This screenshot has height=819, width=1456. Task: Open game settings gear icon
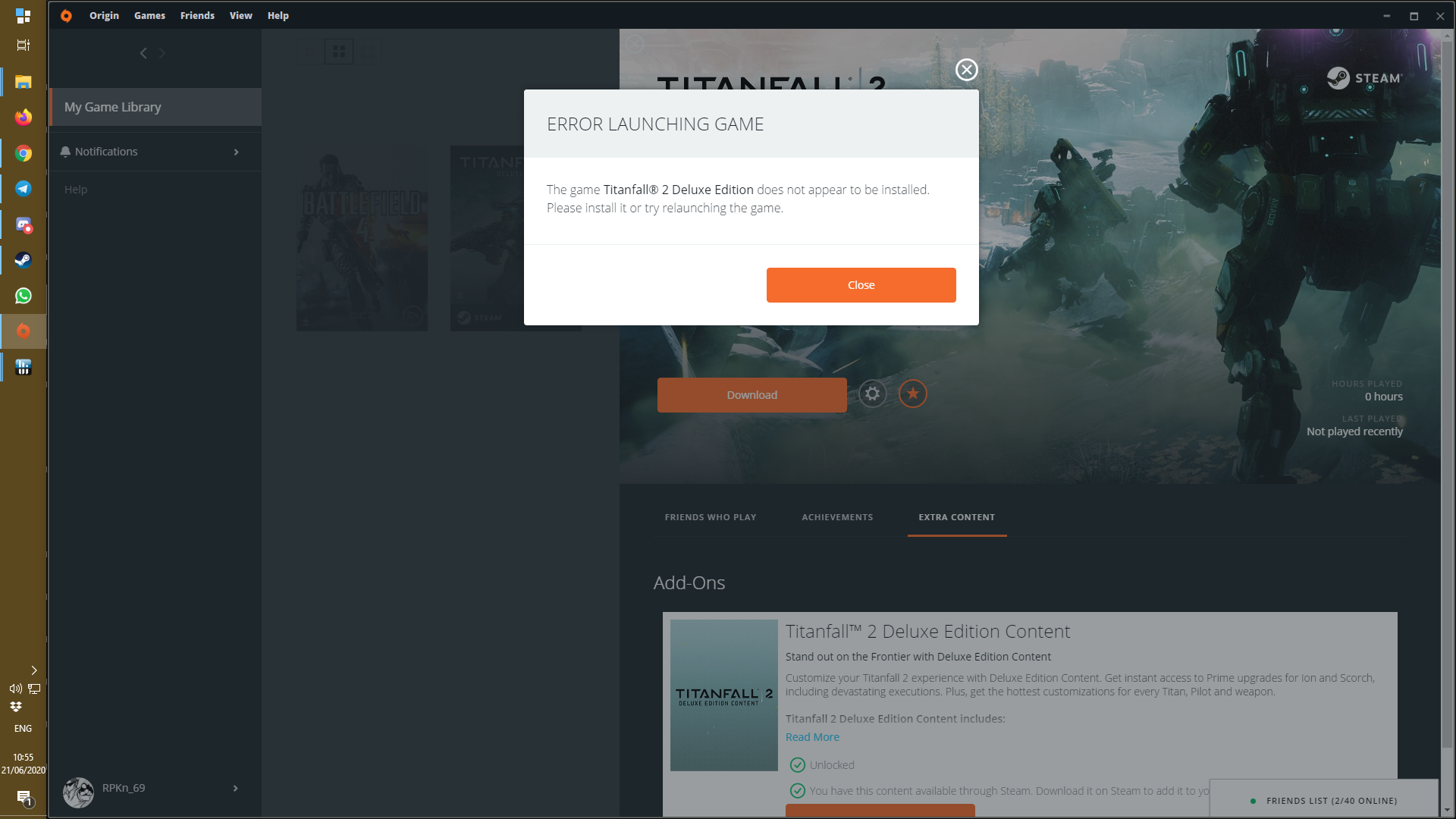872,394
